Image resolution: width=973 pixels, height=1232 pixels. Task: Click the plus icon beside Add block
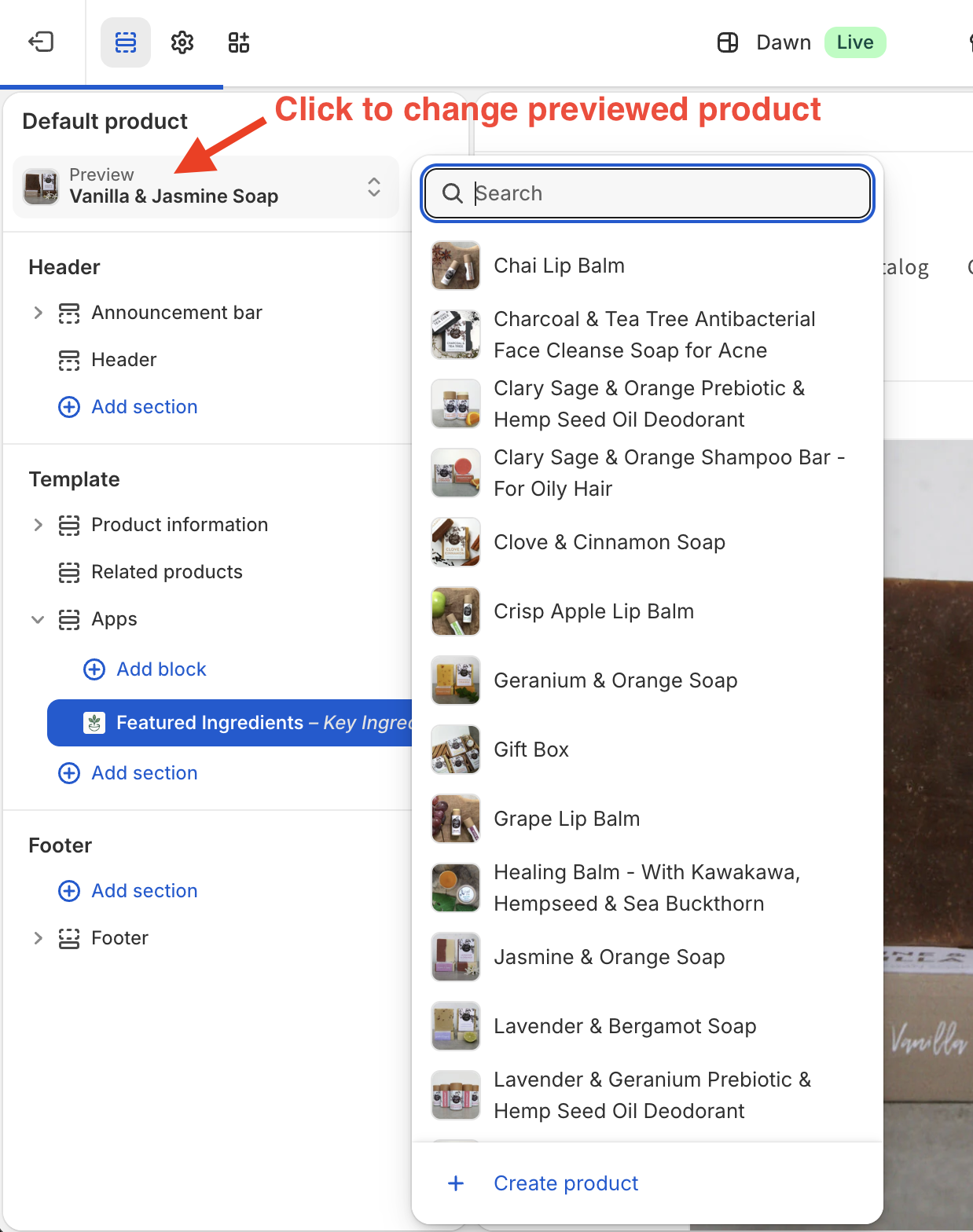tap(94, 669)
